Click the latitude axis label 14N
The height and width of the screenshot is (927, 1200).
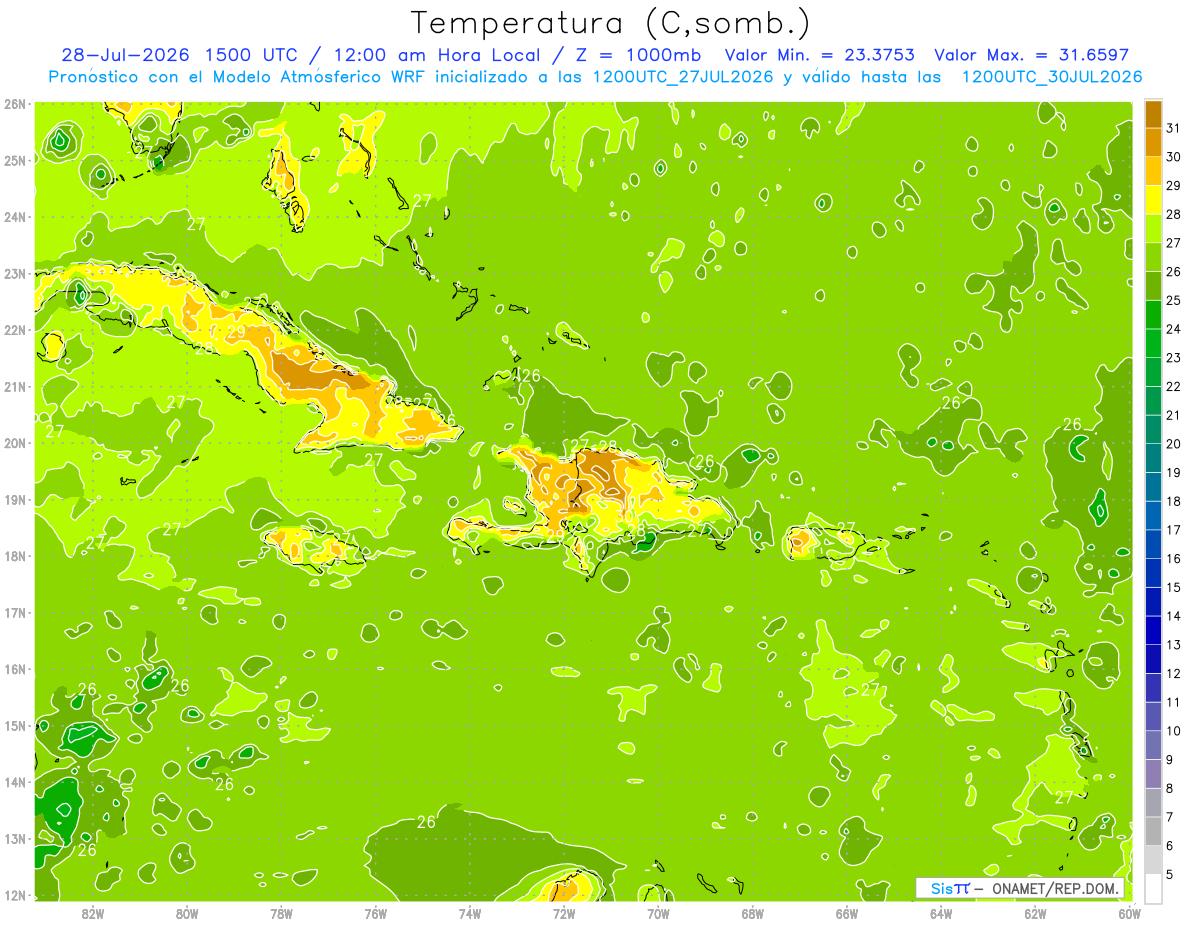tap(15, 782)
